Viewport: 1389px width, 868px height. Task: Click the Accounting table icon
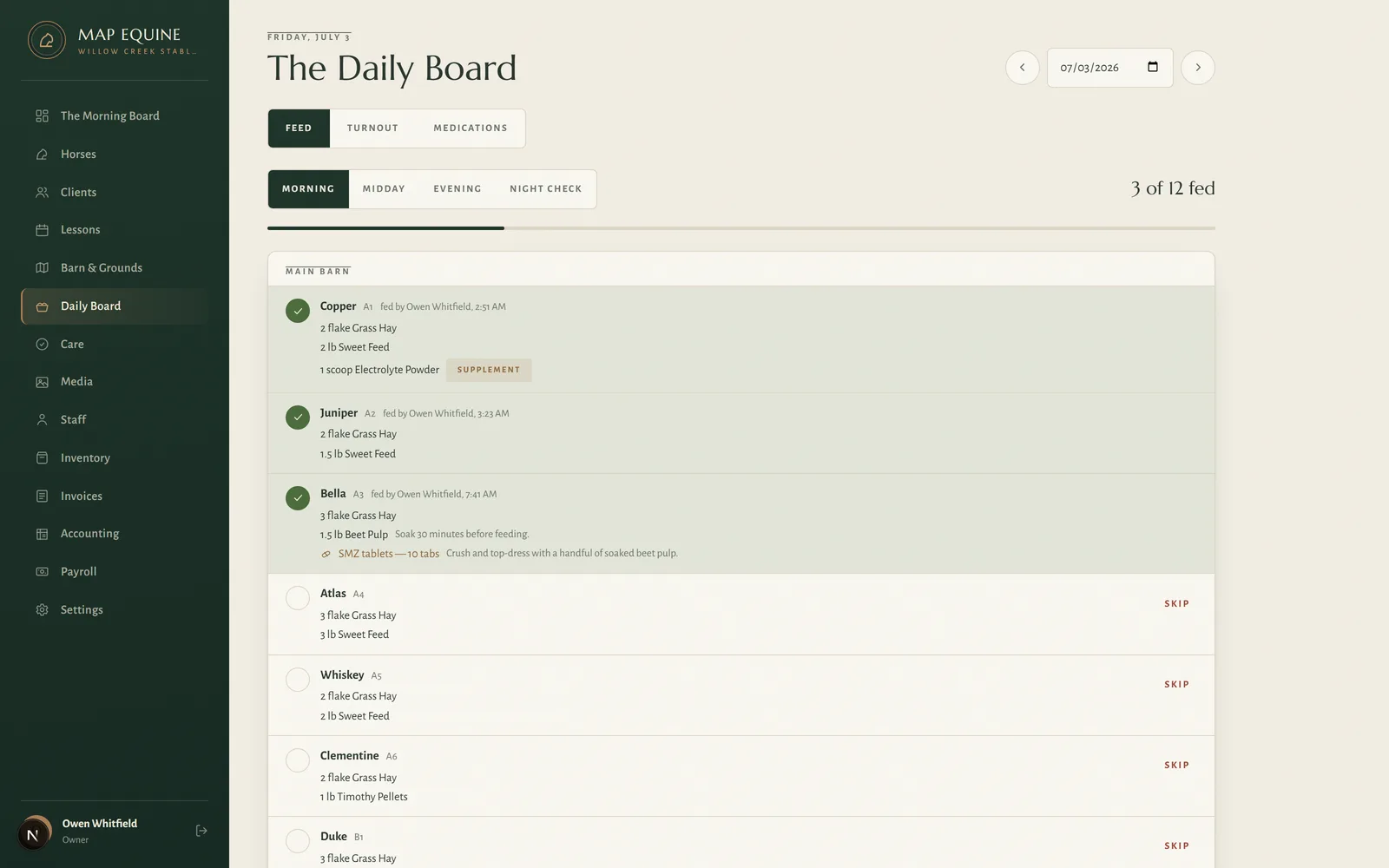click(x=42, y=534)
